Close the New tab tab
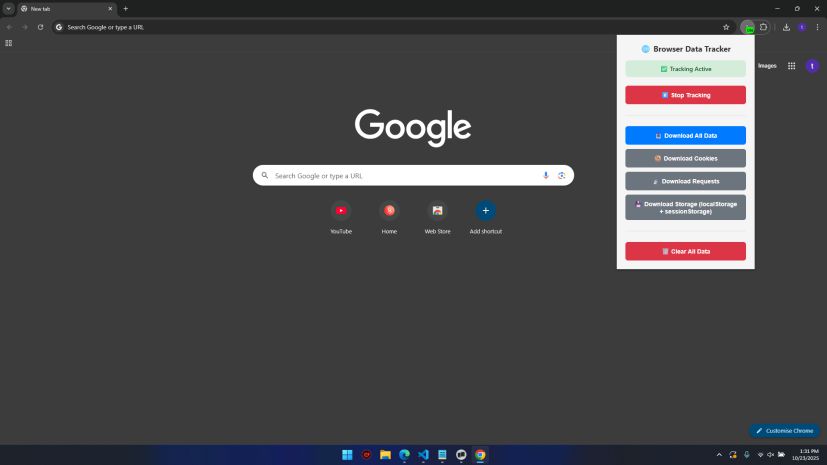The height and width of the screenshot is (465, 827). click(x=110, y=9)
